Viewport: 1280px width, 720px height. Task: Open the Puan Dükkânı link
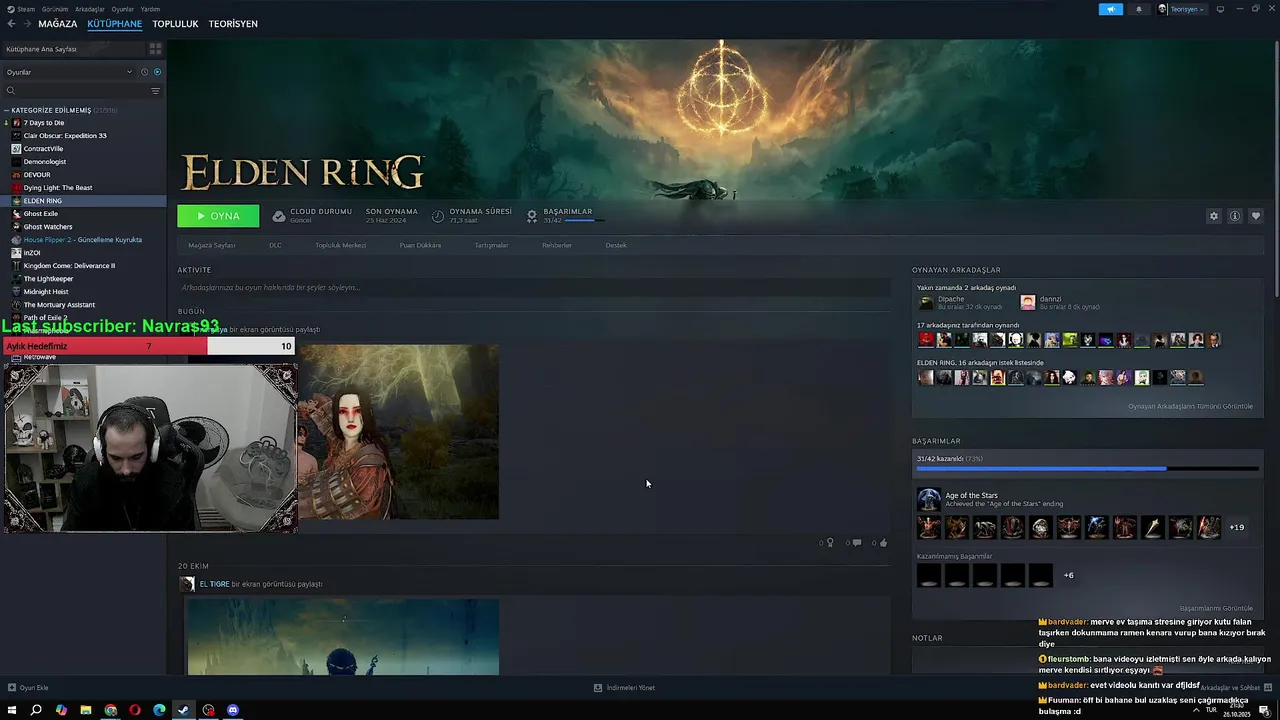click(x=420, y=245)
